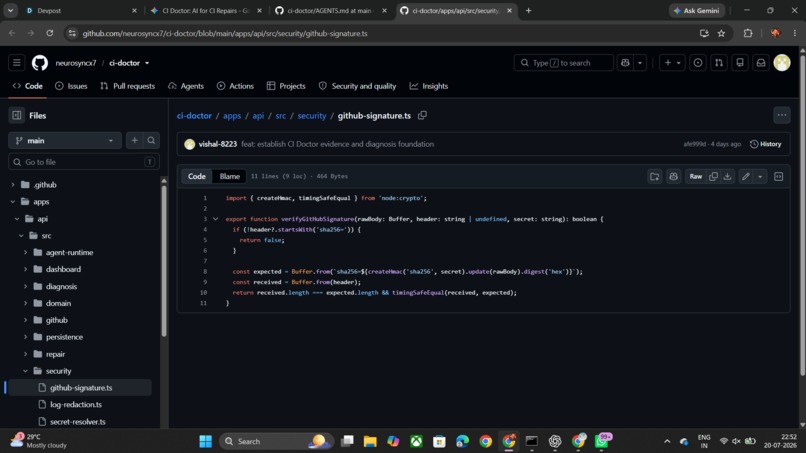Viewport: 806px width, 453px height.
Task: Open the issues icon in the header
Action: click(x=698, y=63)
